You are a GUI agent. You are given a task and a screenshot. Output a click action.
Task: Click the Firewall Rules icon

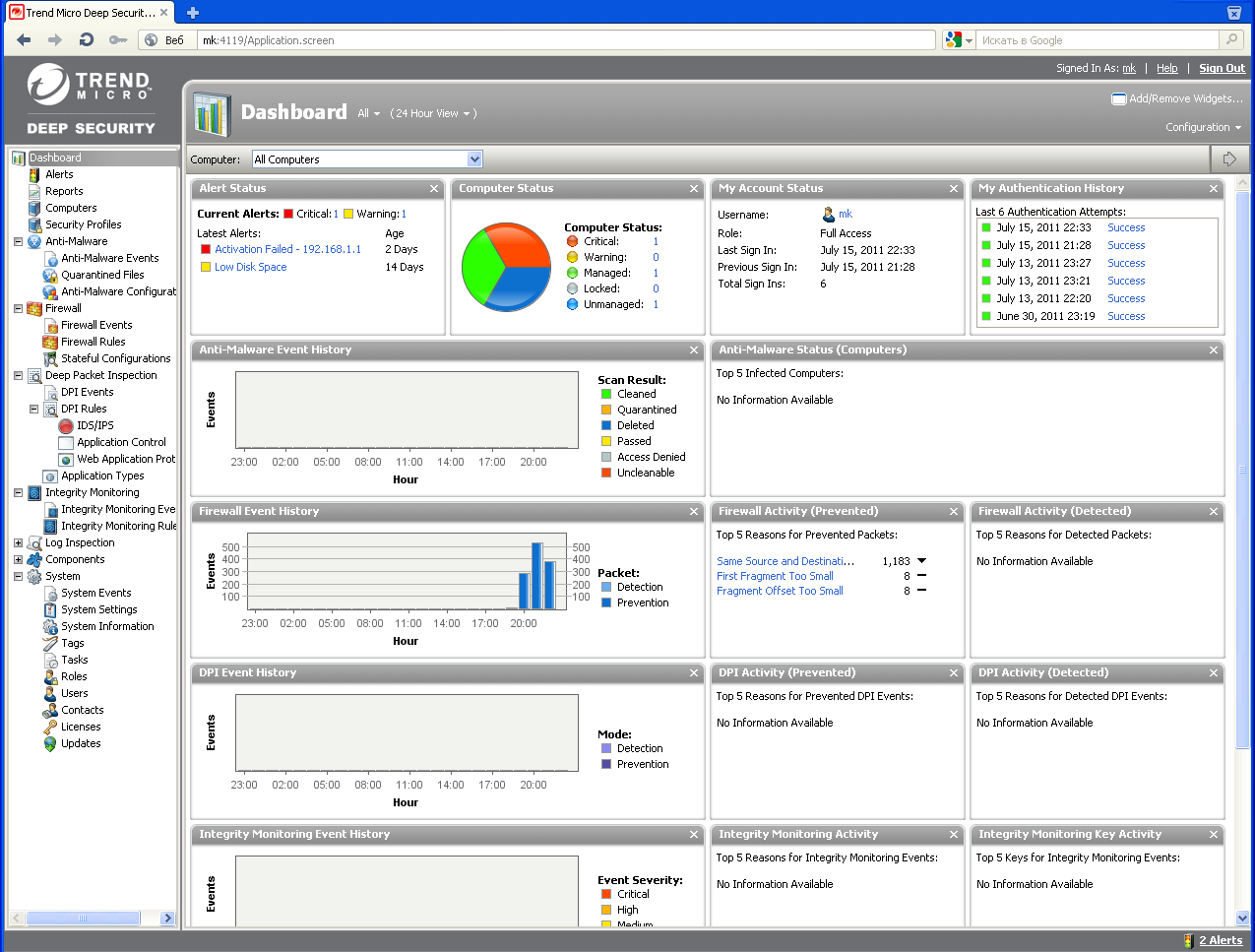coord(50,343)
